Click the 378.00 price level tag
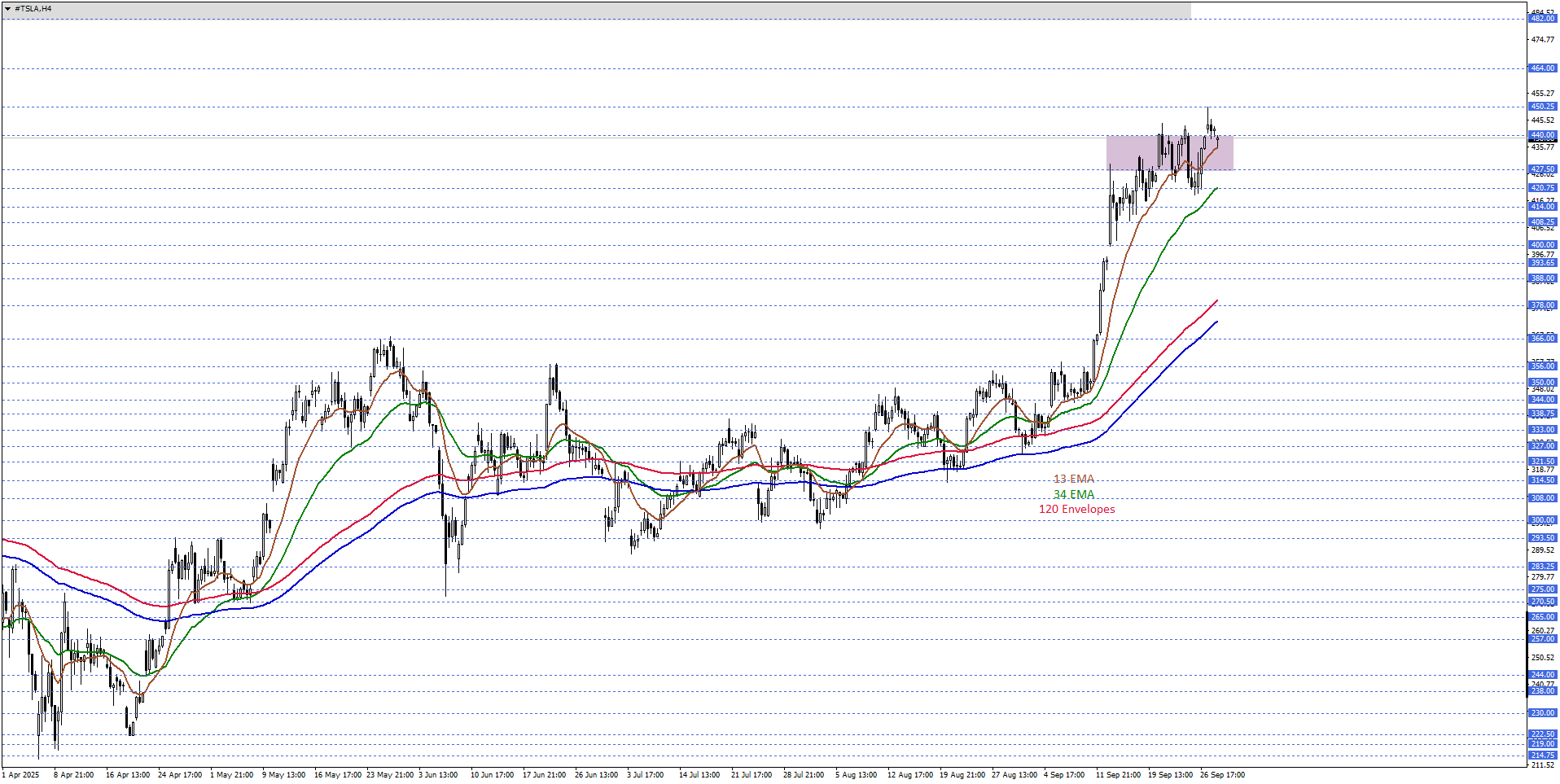1560x784 pixels. (1542, 305)
